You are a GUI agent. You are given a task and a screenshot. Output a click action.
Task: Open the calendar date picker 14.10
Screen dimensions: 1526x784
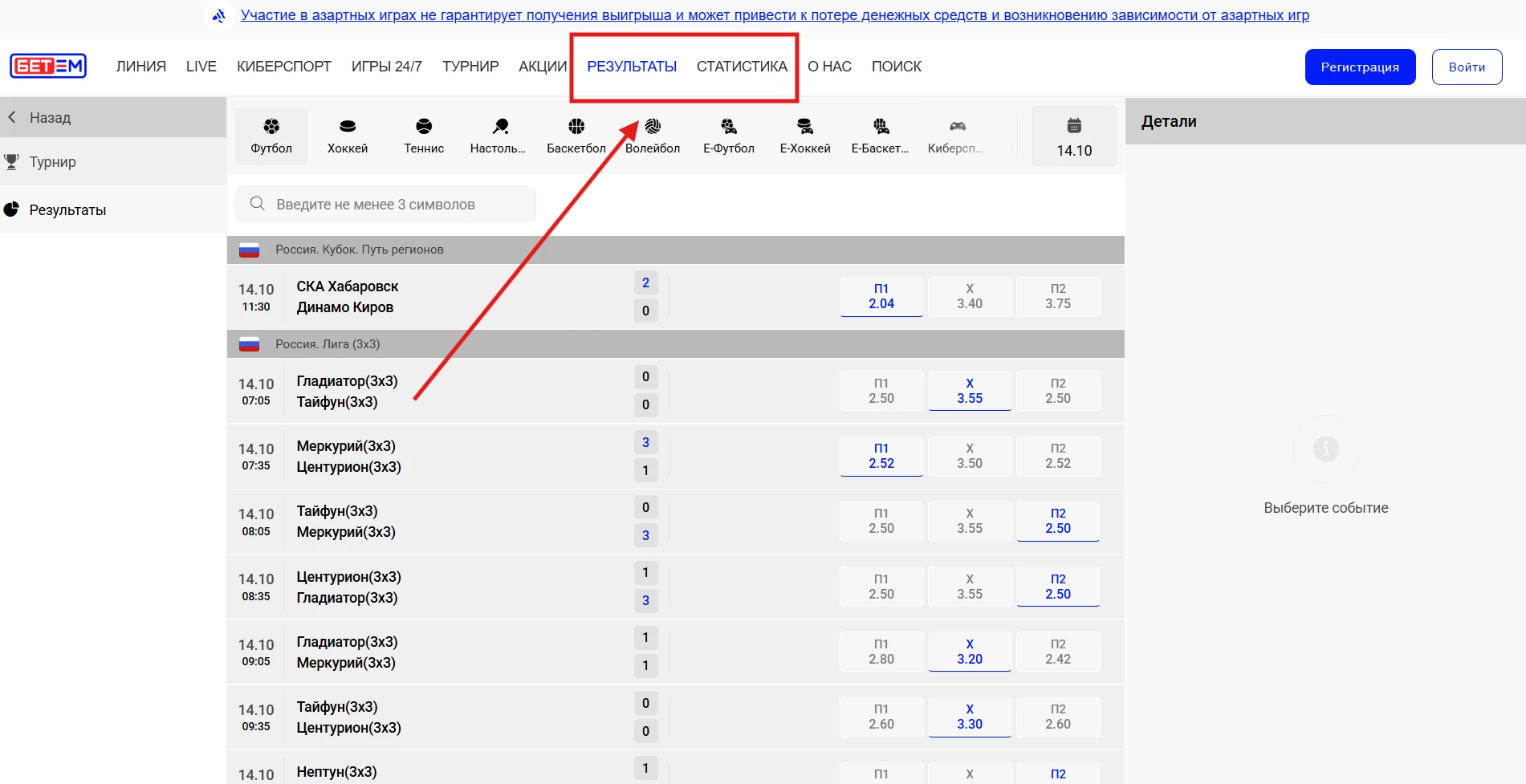point(1074,136)
